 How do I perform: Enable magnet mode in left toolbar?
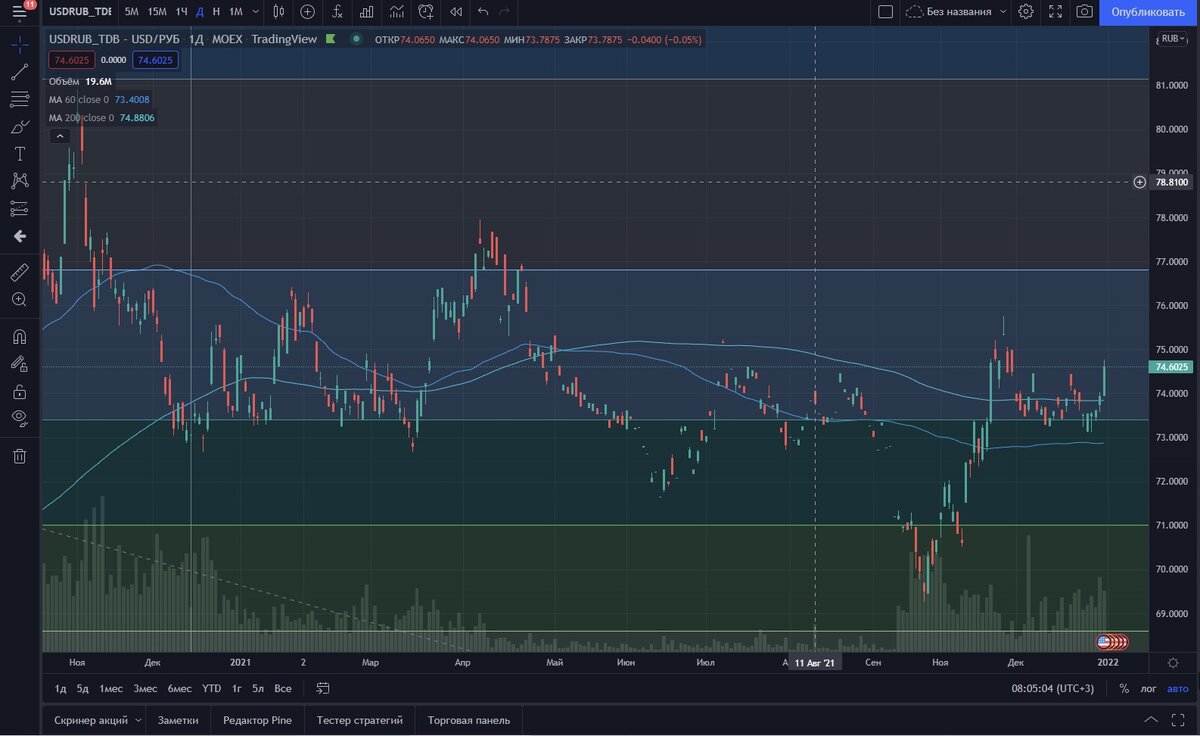coord(20,337)
